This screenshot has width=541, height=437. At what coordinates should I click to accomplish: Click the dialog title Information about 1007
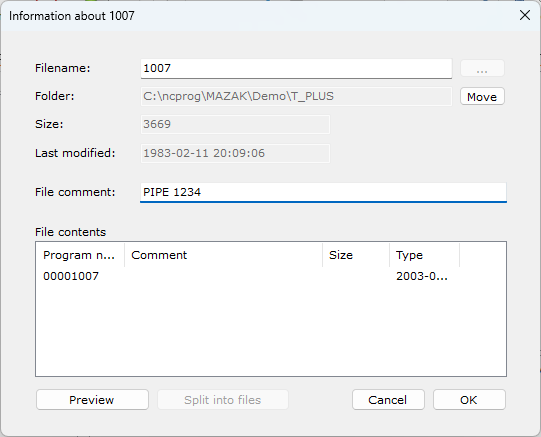coord(72,16)
